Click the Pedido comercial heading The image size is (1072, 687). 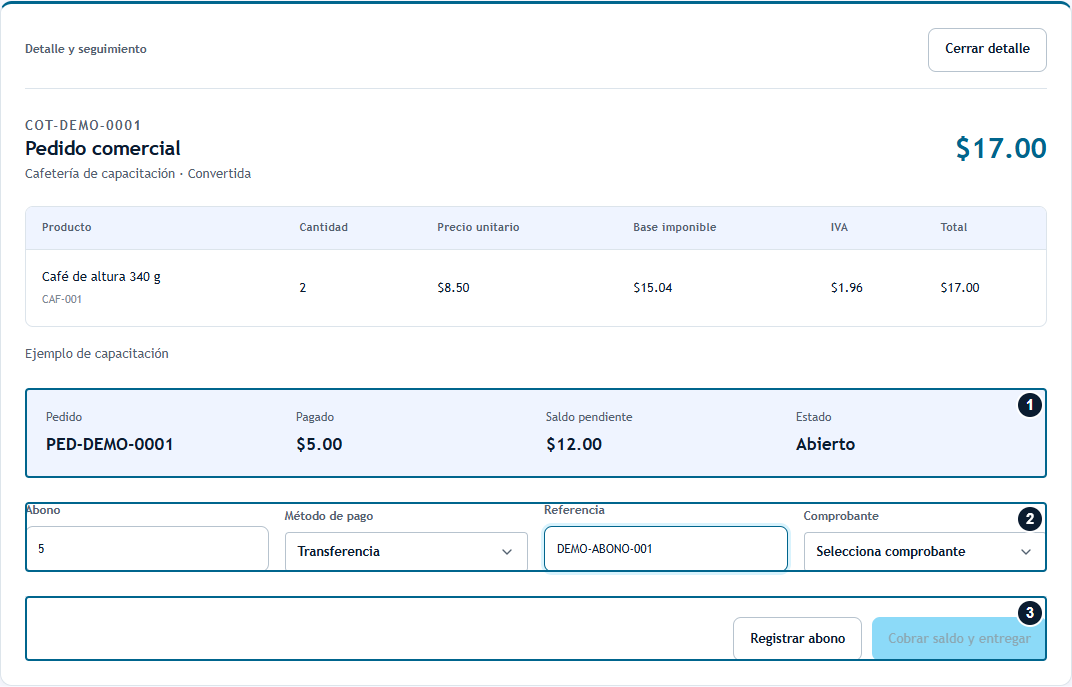tap(103, 148)
